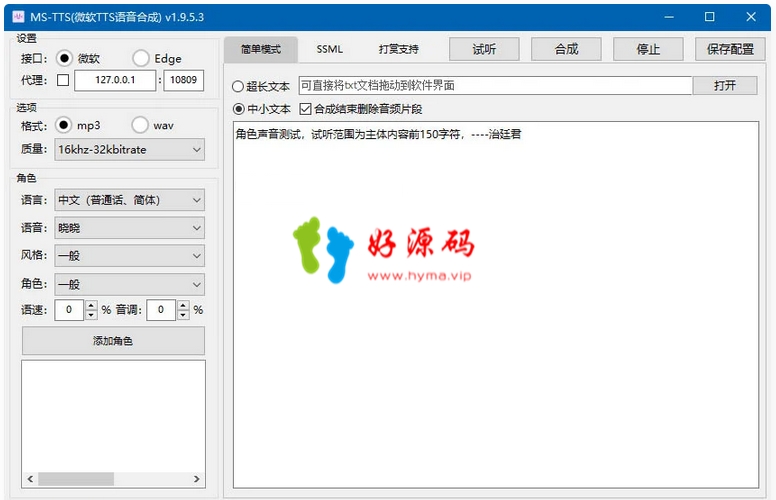Viewport: 776px width, 500px height.
Task: Select the 微软 interface radio button
Action: coord(64,58)
